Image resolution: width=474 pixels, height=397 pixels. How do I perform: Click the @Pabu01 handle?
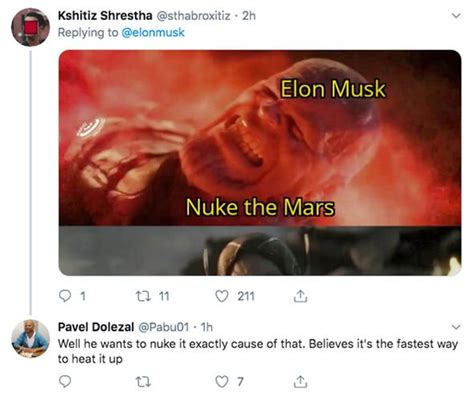pyautogui.click(x=163, y=327)
